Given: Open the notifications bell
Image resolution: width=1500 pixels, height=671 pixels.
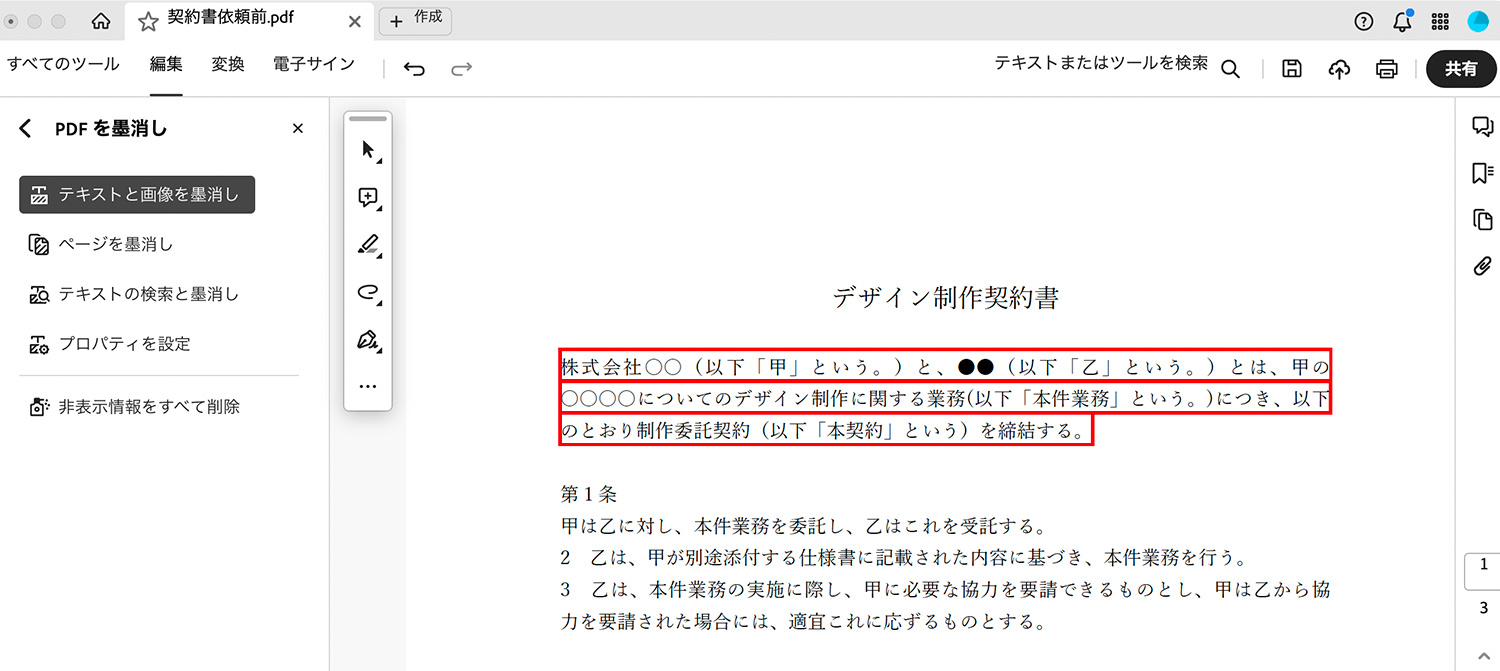Looking at the screenshot, I should click(x=1402, y=21).
